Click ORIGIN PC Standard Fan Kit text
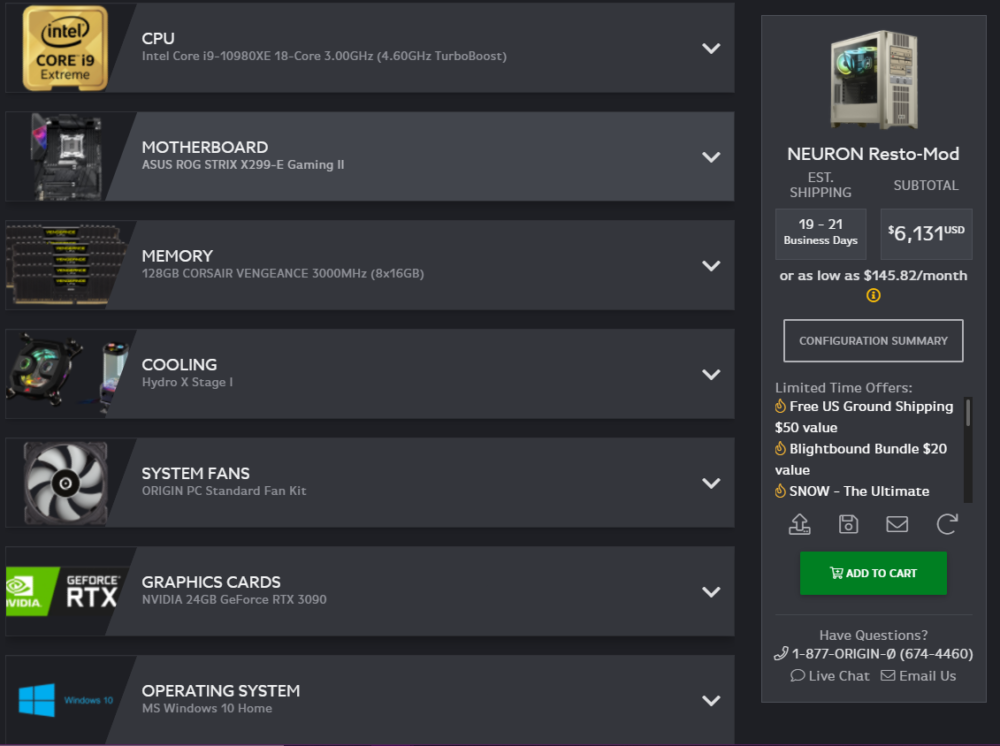Screen dimensions: 1000x746 coord(224,491)
